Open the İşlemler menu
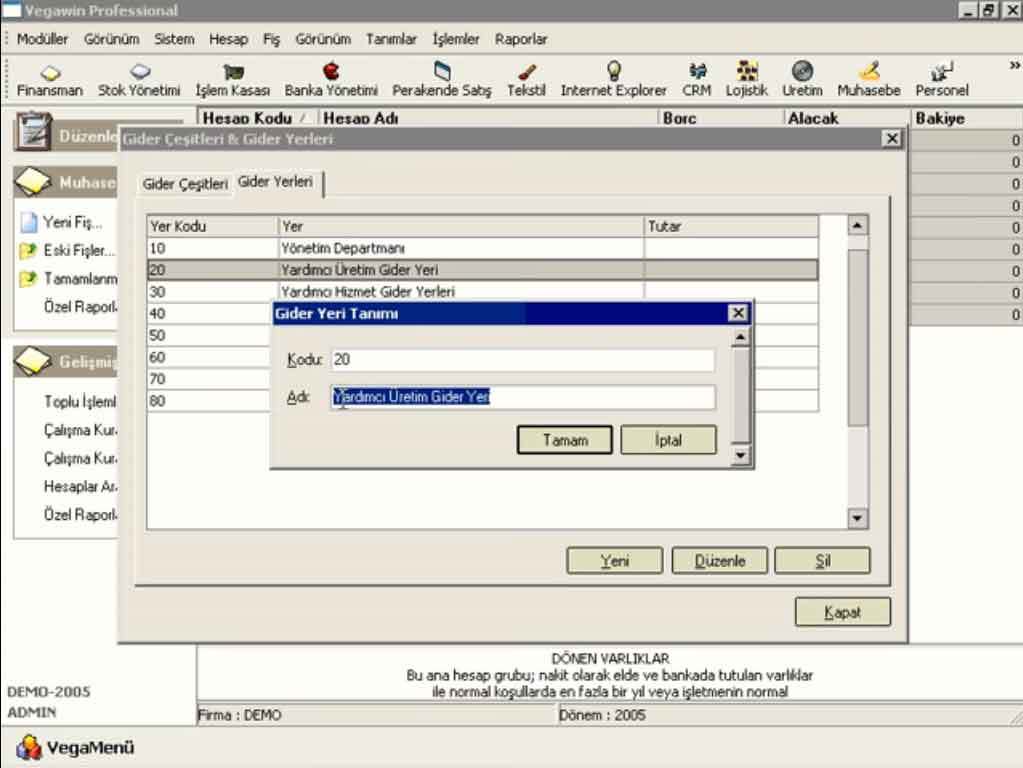This screenshot has height=768, width=1023. coord(456,39)
